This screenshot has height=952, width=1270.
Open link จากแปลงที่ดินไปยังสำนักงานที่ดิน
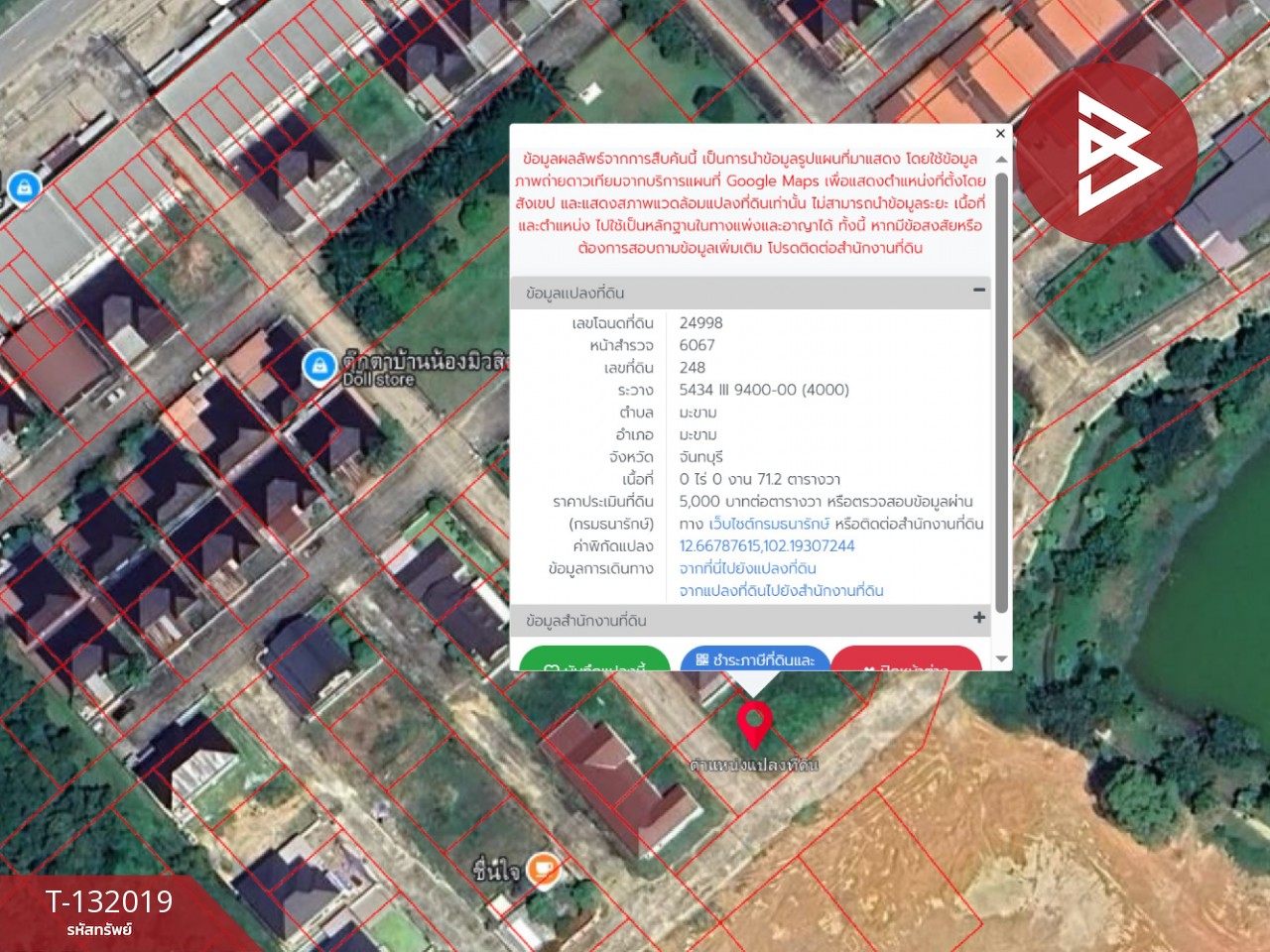point(781,591)
